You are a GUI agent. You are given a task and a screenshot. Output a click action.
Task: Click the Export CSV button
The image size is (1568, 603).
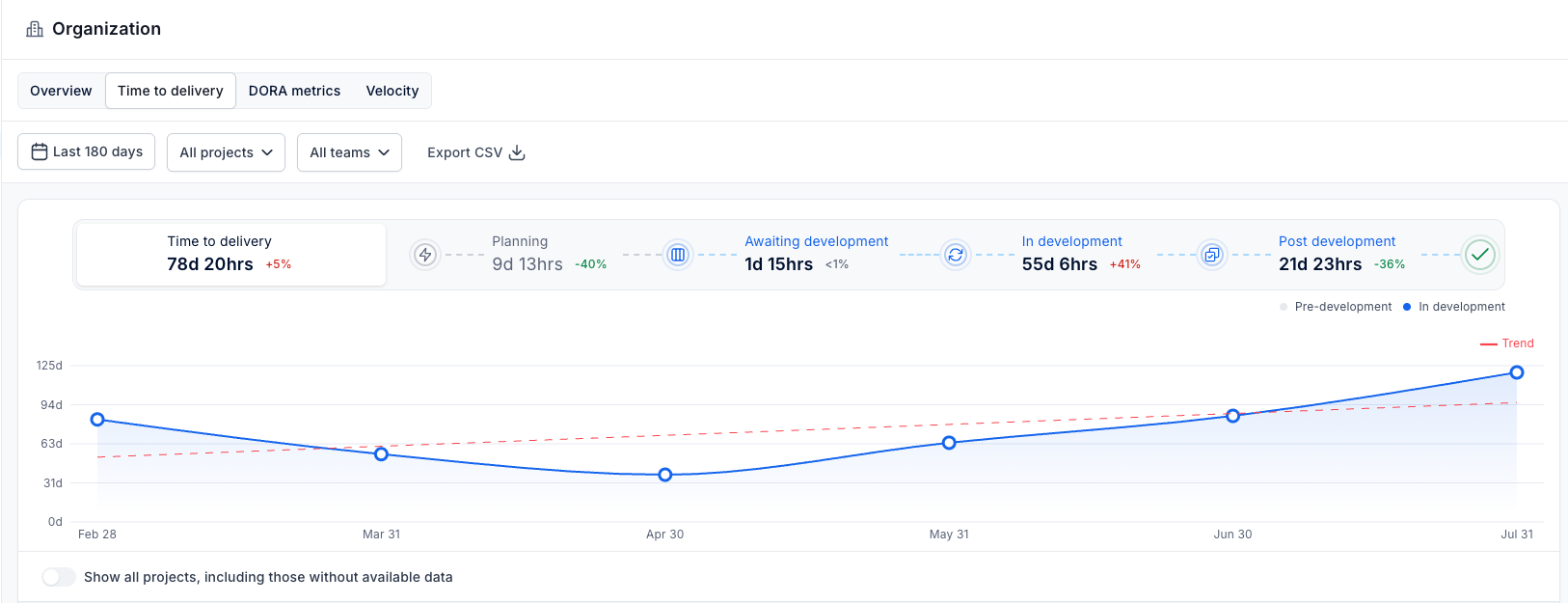click(476, 152)
